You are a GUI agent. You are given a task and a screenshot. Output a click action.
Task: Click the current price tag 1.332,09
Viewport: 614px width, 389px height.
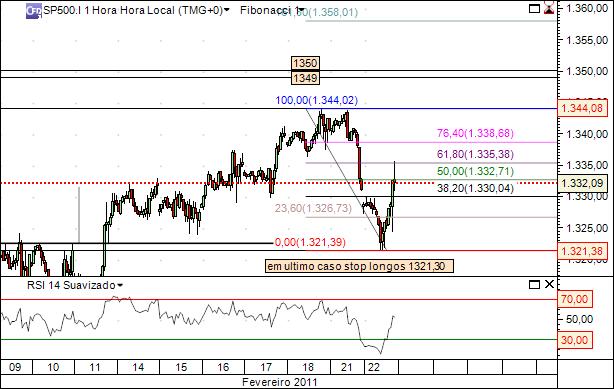582,183
